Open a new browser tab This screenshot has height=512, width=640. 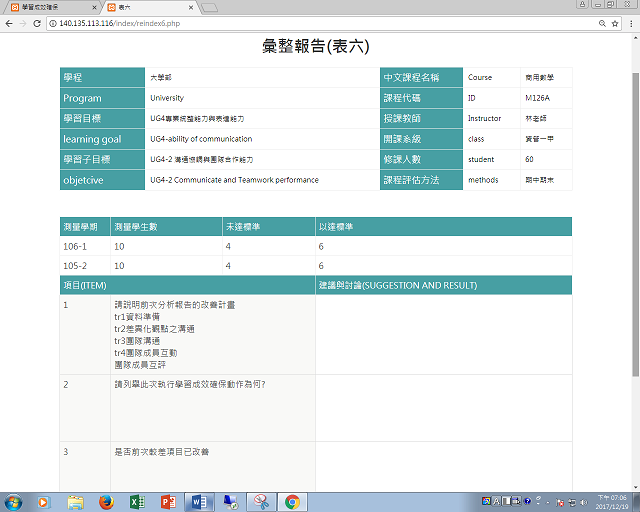(x=210, y=8)
